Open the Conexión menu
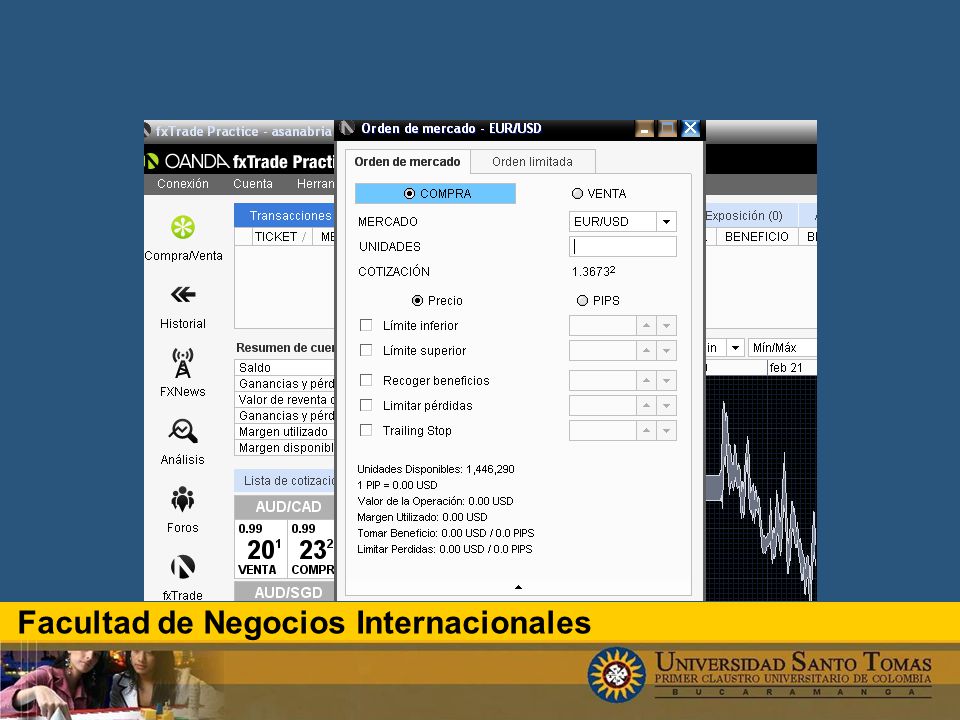960x720 pixels. coord(182,184)
